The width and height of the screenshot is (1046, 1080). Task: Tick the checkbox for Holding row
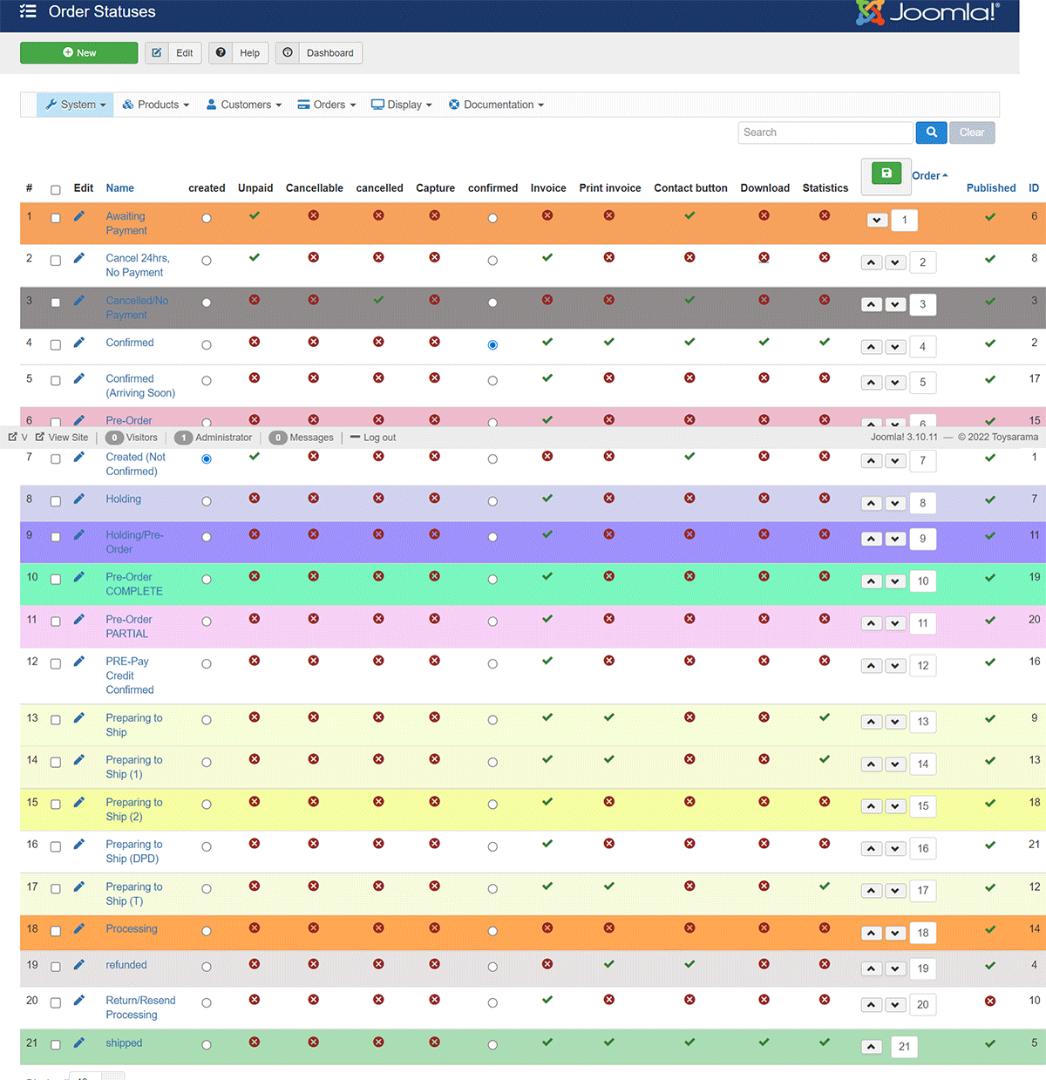click(56, 501)
